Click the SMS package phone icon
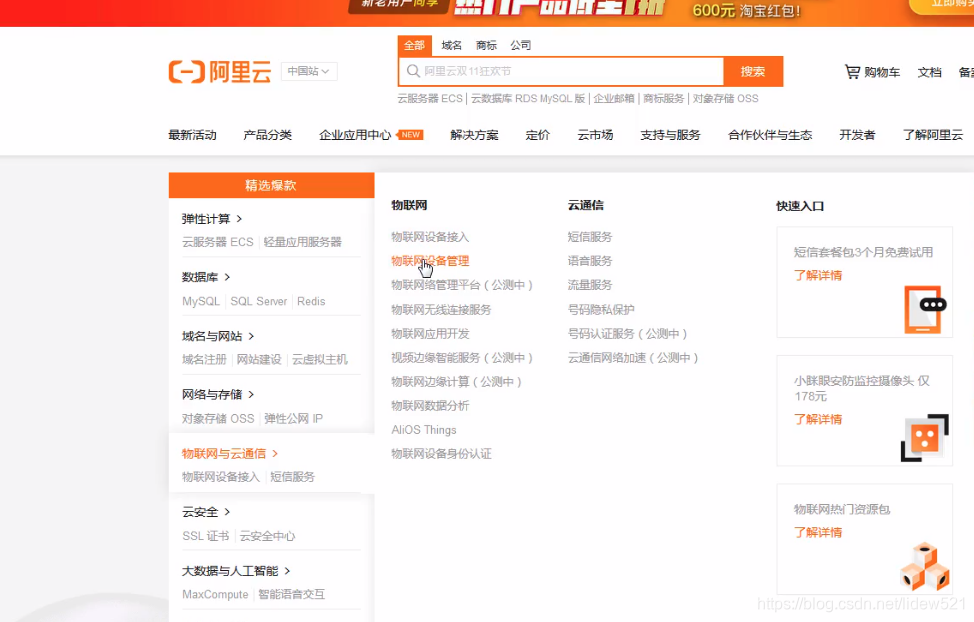The width and height of the screenshot is (974, 622). (925, 309)
